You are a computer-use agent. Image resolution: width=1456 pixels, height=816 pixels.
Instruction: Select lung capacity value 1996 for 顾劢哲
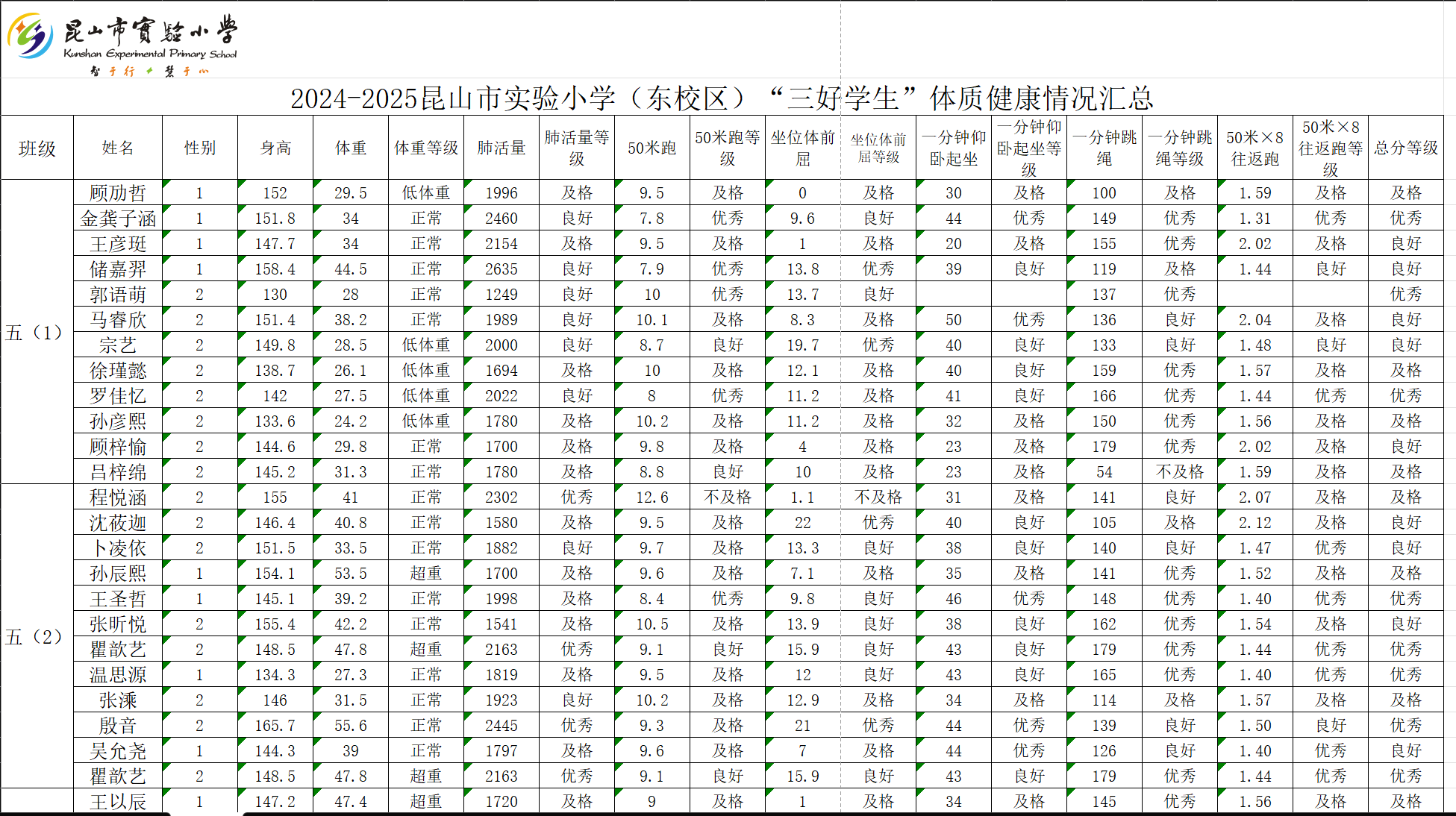(x=502, y=193)
